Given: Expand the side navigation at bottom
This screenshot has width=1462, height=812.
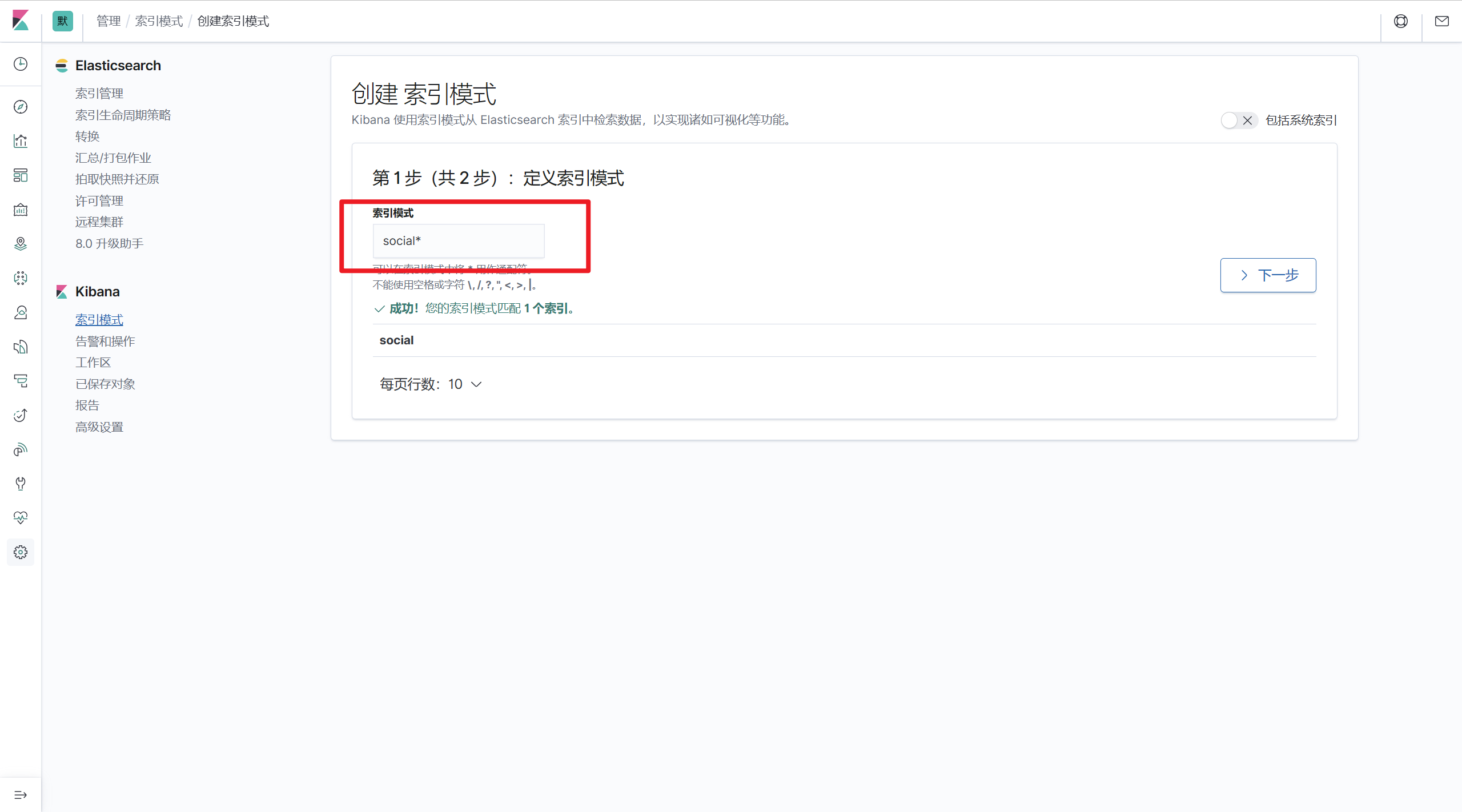Looking at the screenshot, I should pyautogui.click(x=21, y=795).
